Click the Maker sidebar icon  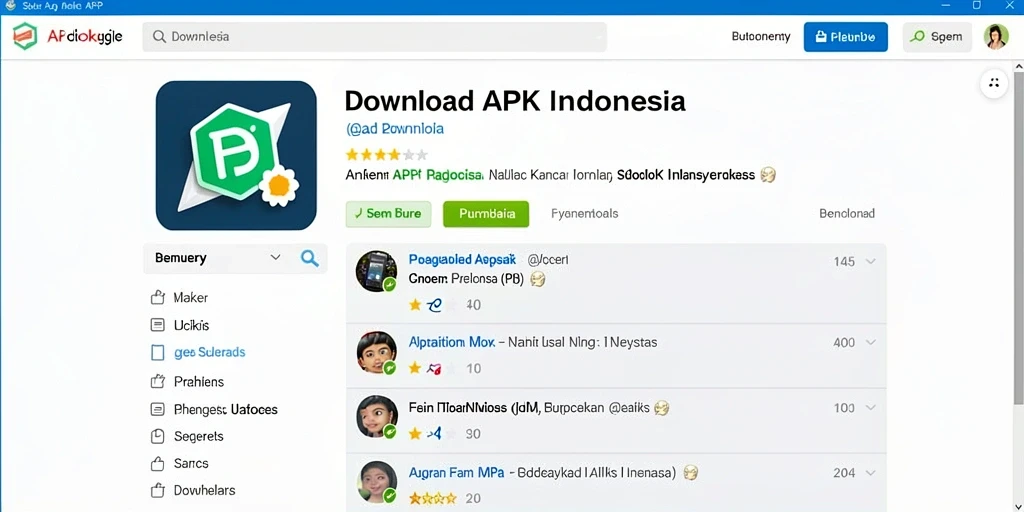157,298
